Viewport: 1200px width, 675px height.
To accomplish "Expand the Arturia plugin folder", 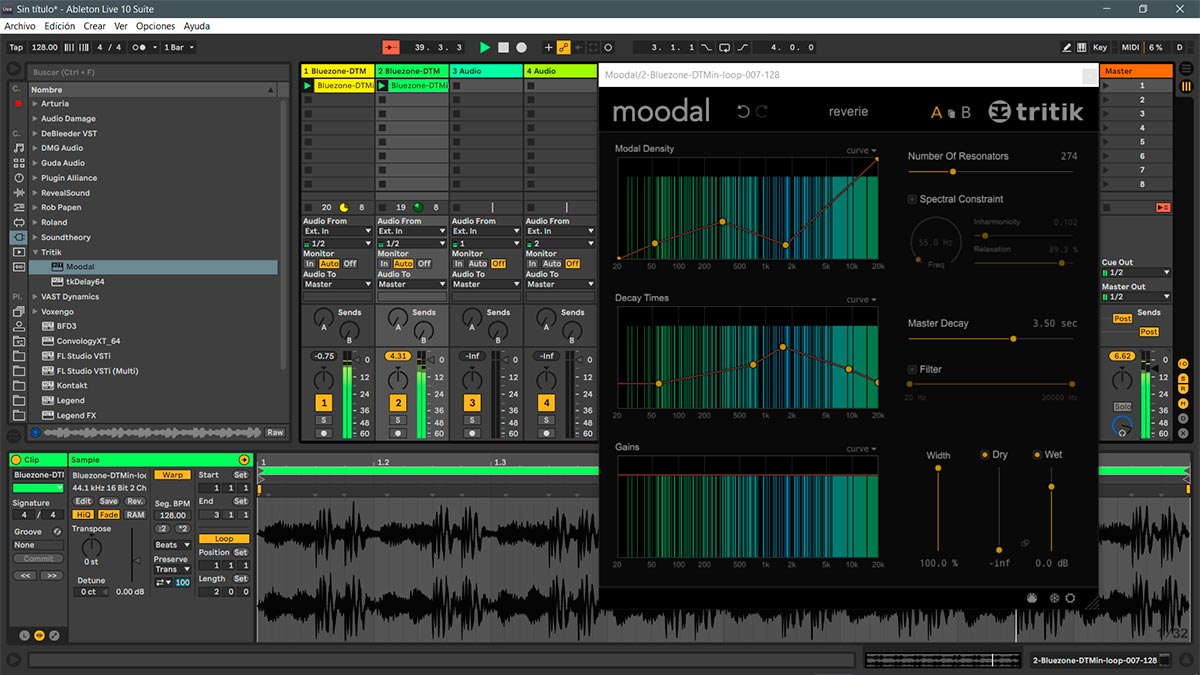I will coord(34,104).
